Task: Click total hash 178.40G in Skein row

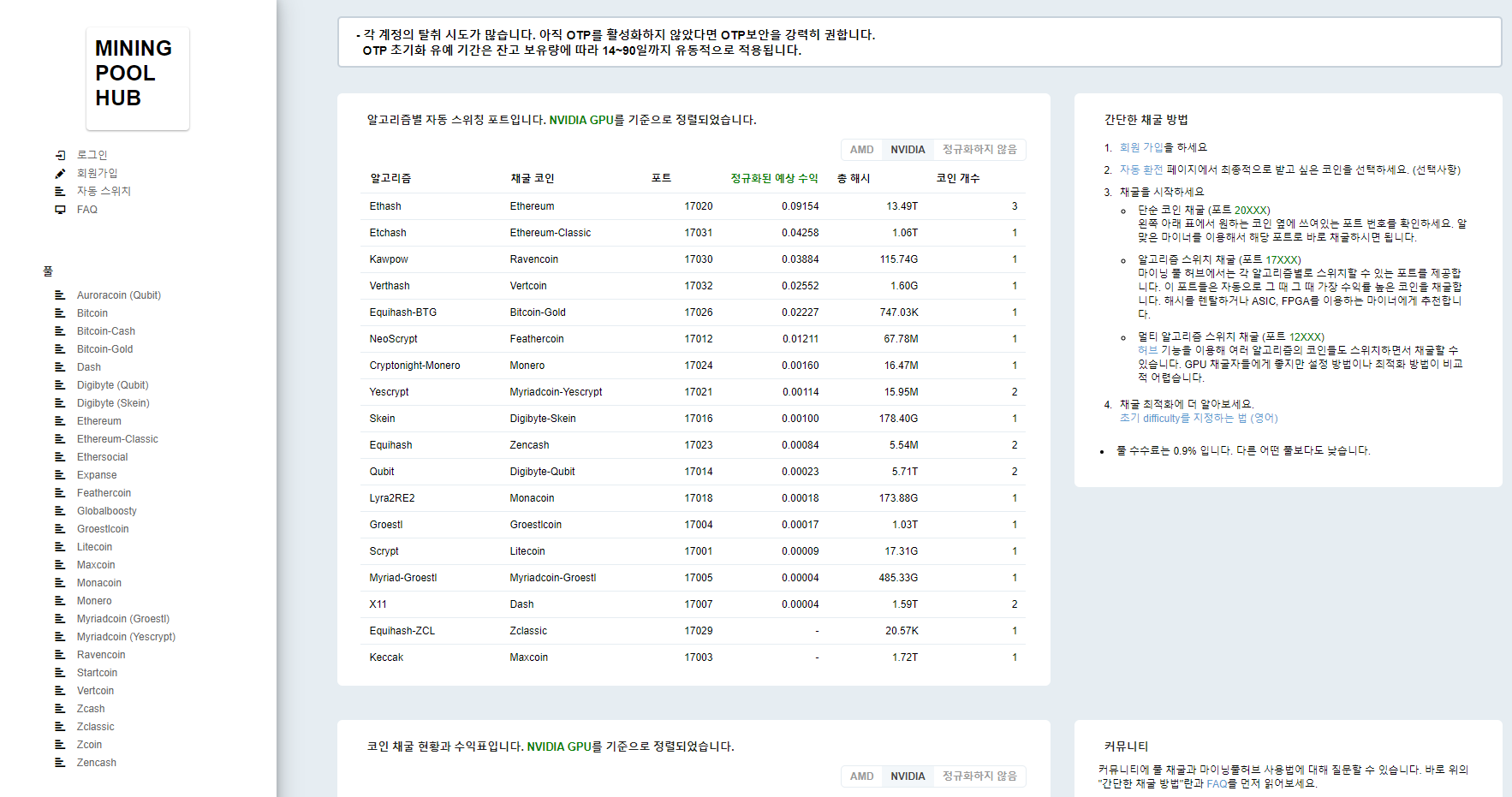Action: coord(898,419)
